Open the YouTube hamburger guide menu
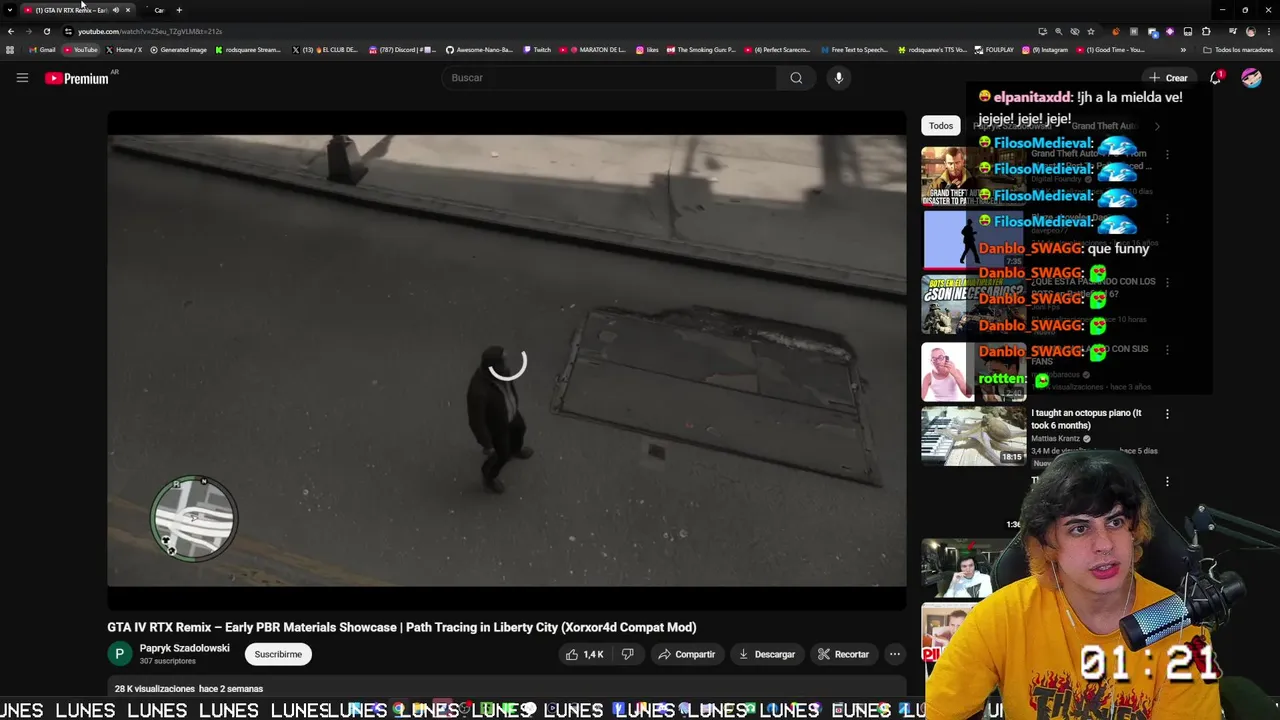Viewport: 1280px width, 720px height. (22, 78)
